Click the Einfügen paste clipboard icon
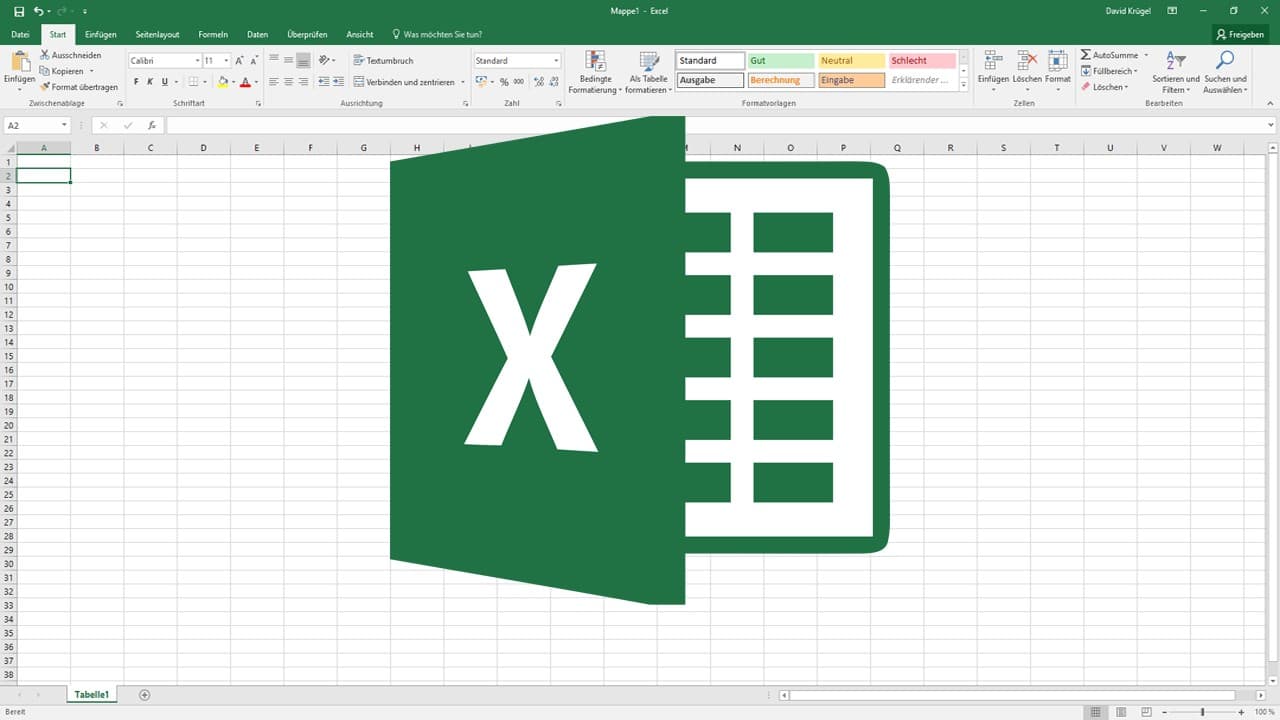This screenshot has width=1280, height=720. (19, 60)
